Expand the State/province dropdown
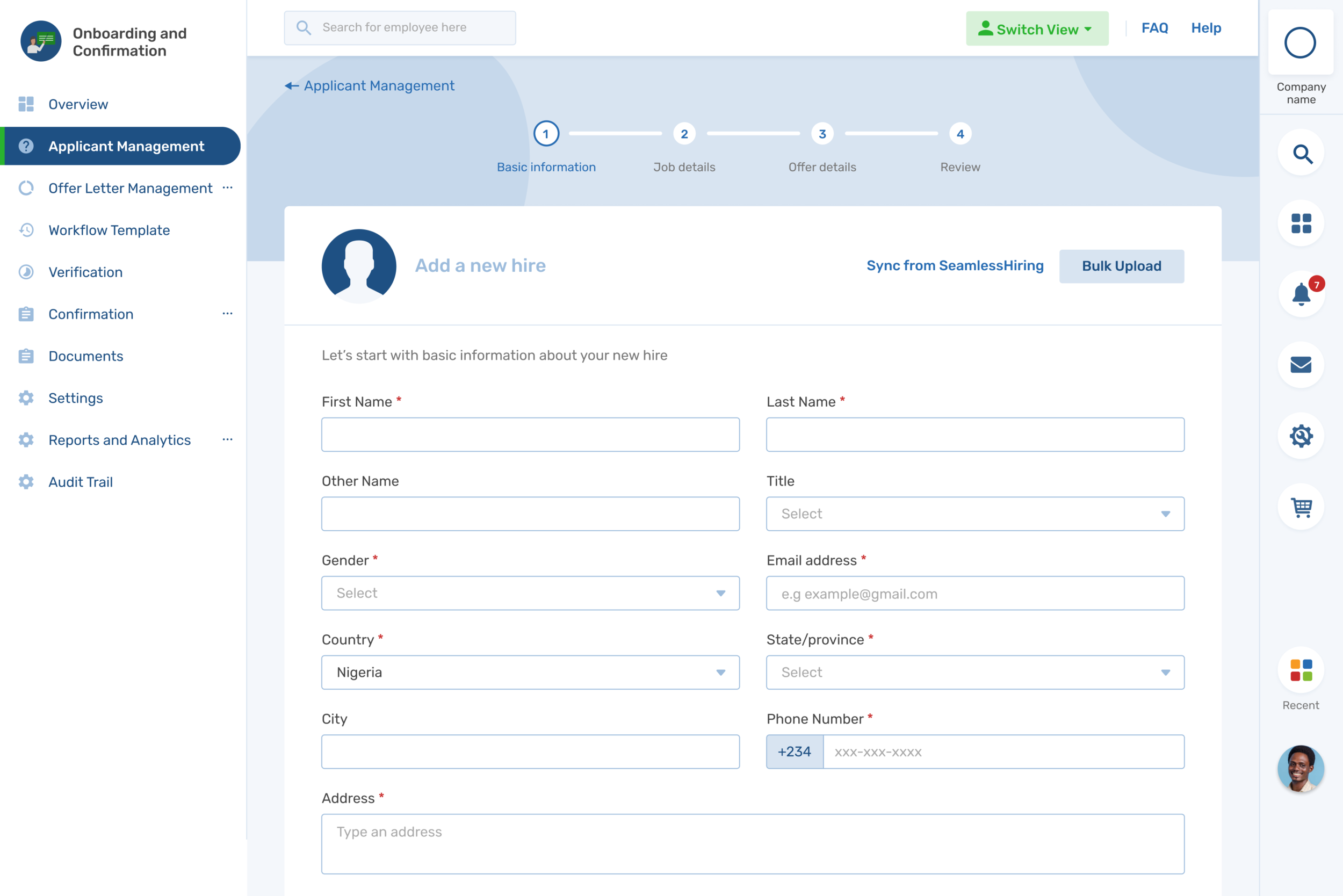The width and height of the screenshot is (1343, 896). (975, 673)
